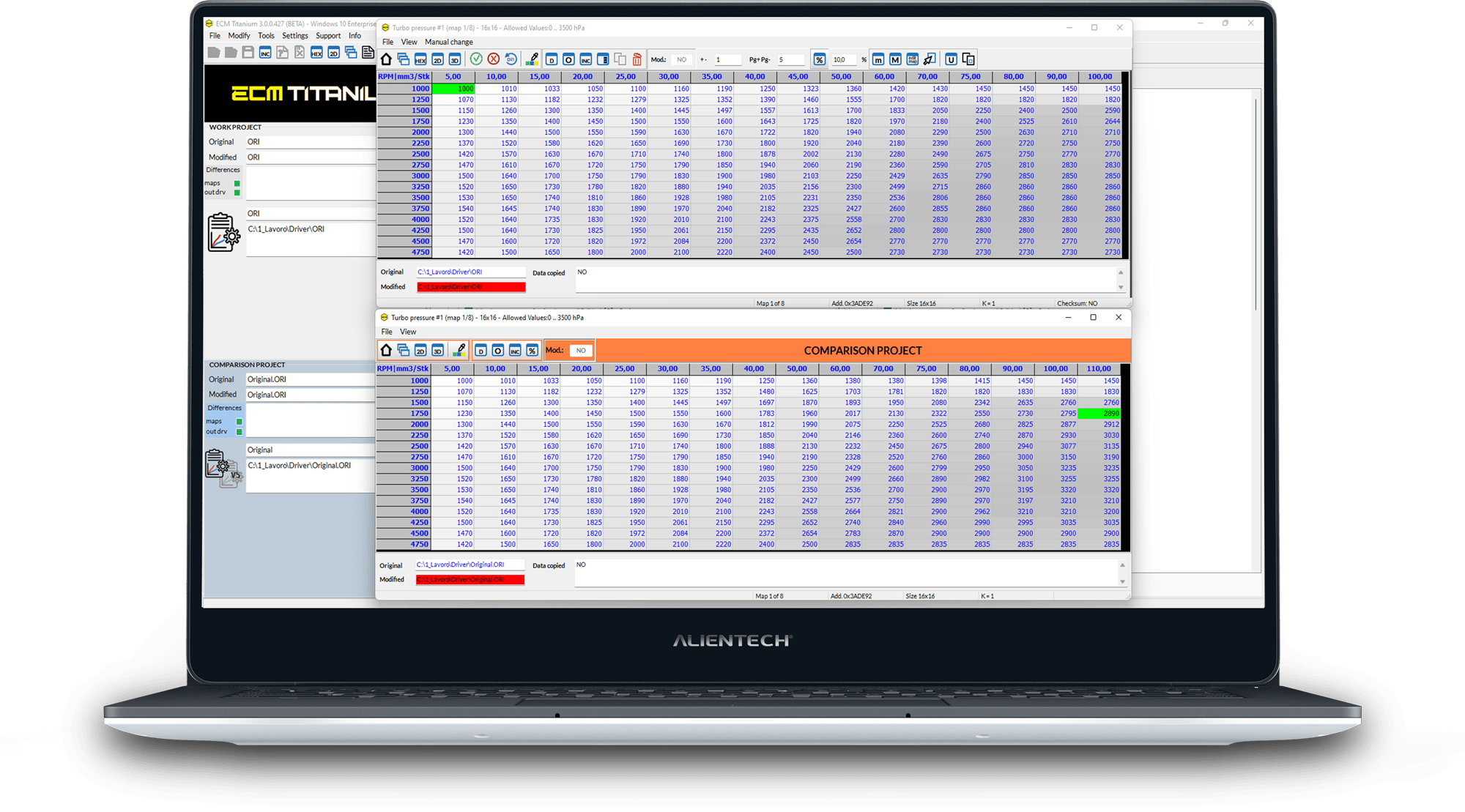Click the green checkmark confirm icon
Image resolution: width=1465 pixels, height=812 pixels.
476,59
